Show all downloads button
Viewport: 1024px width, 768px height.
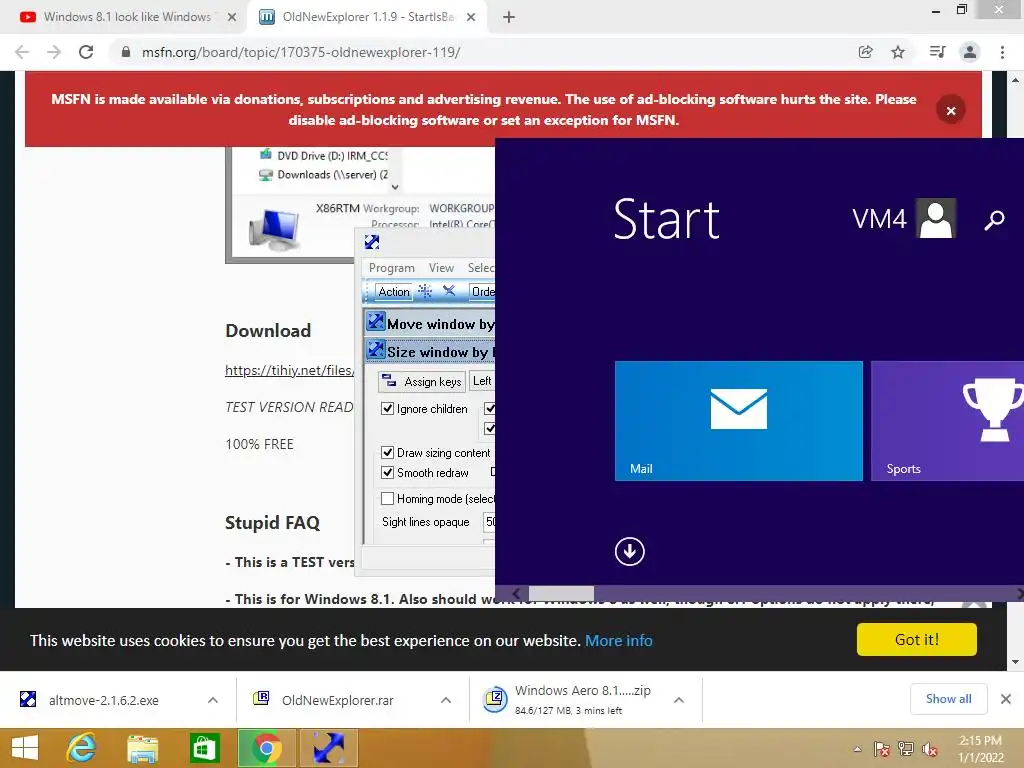click(x=948, y=699)
